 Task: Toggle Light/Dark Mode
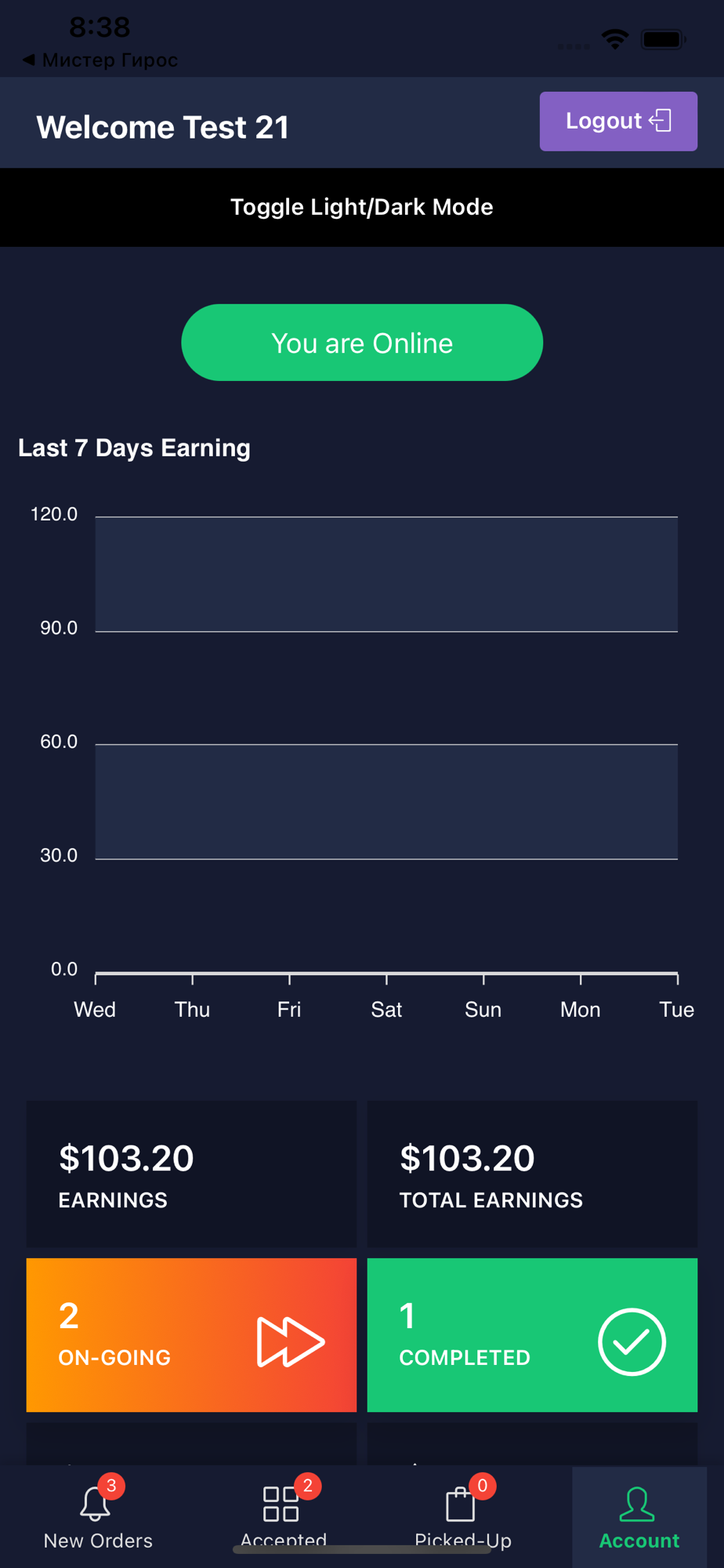[x=362, y=207]
